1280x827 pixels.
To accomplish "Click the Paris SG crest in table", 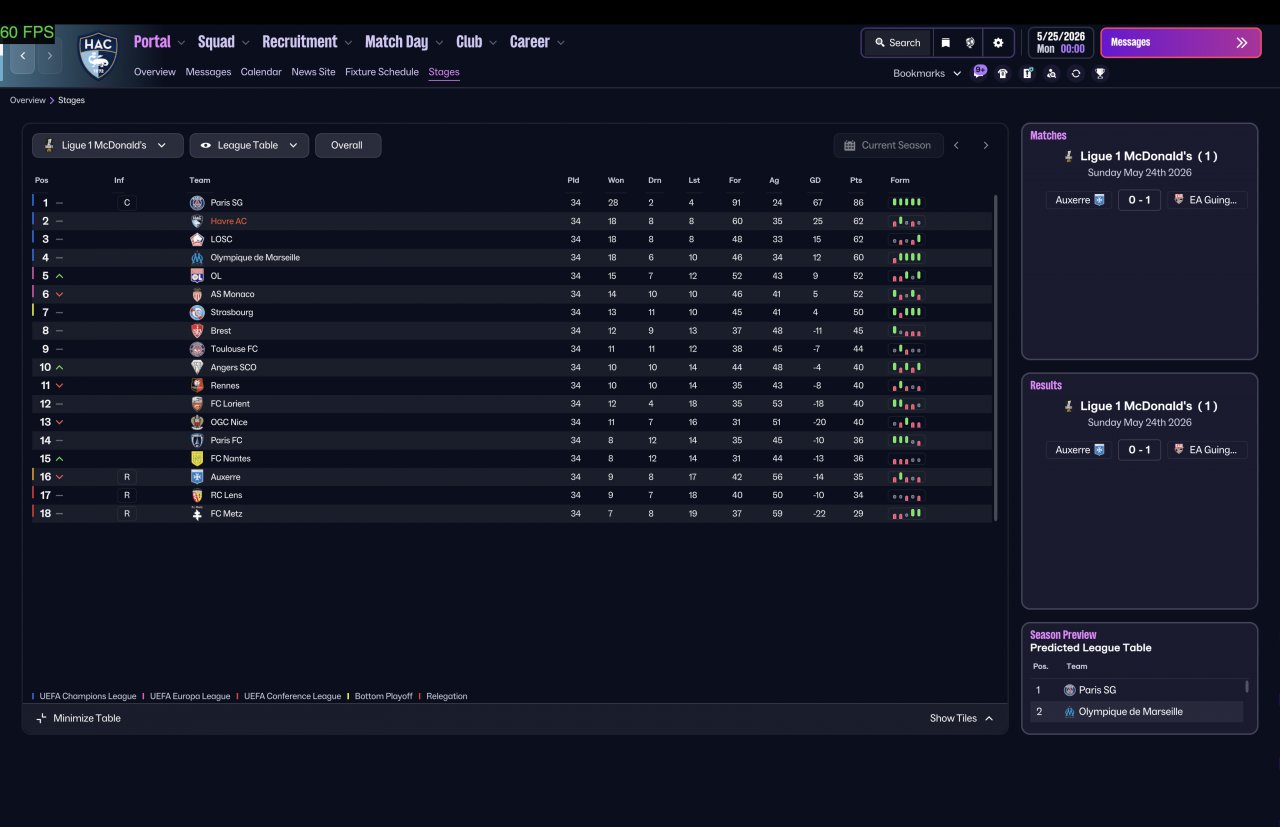I will tap(197, 203).
